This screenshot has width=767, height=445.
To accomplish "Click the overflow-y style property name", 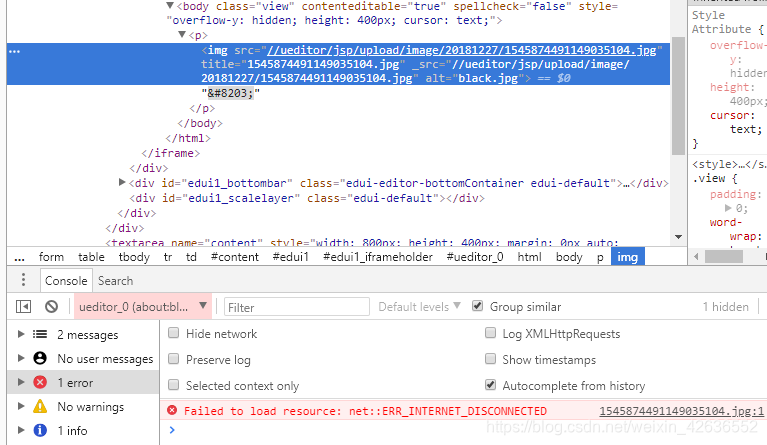I will click(x=738, y=52).
